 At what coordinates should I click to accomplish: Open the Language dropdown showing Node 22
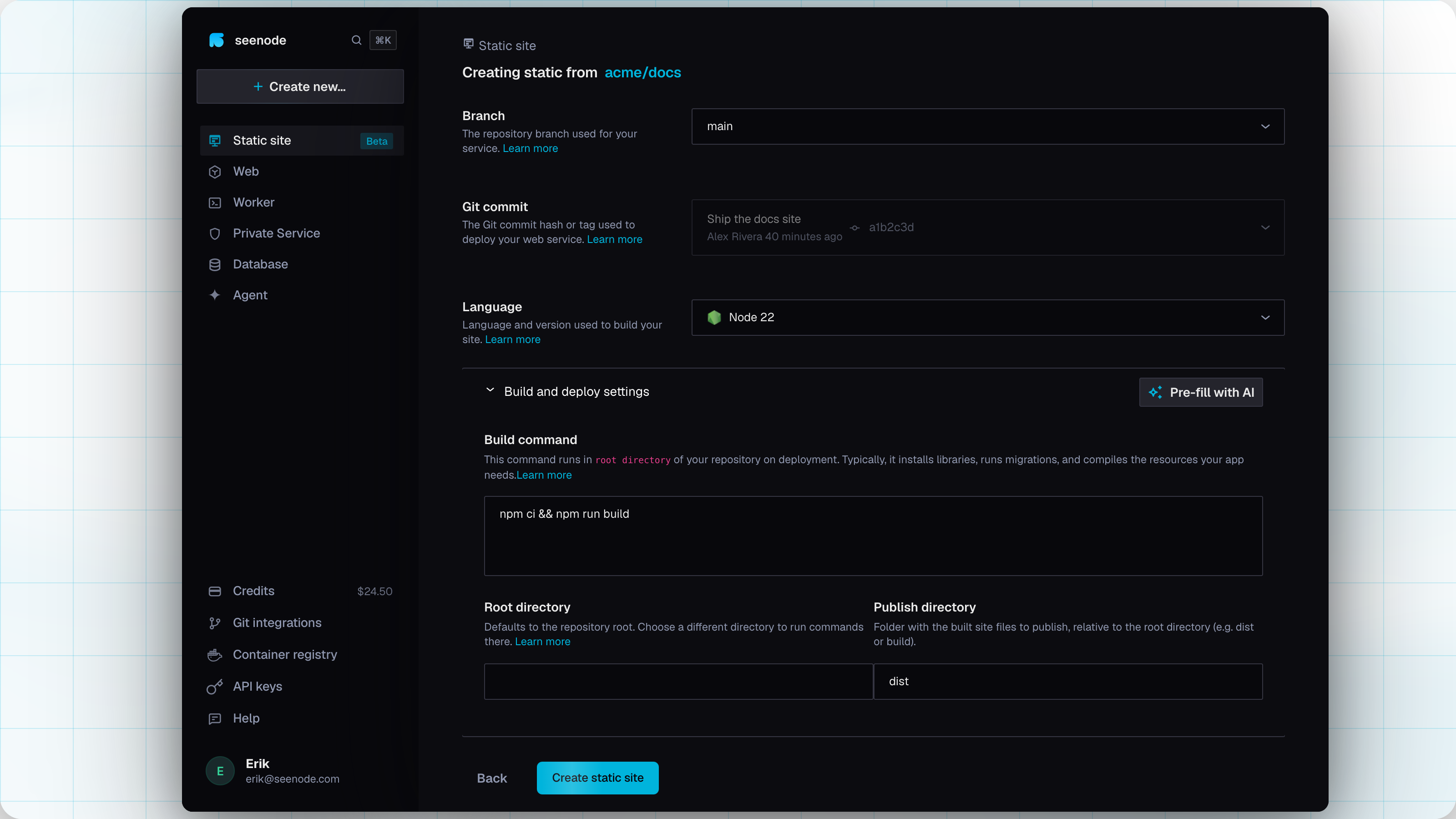pyautogui.click(x=987, y=318)
